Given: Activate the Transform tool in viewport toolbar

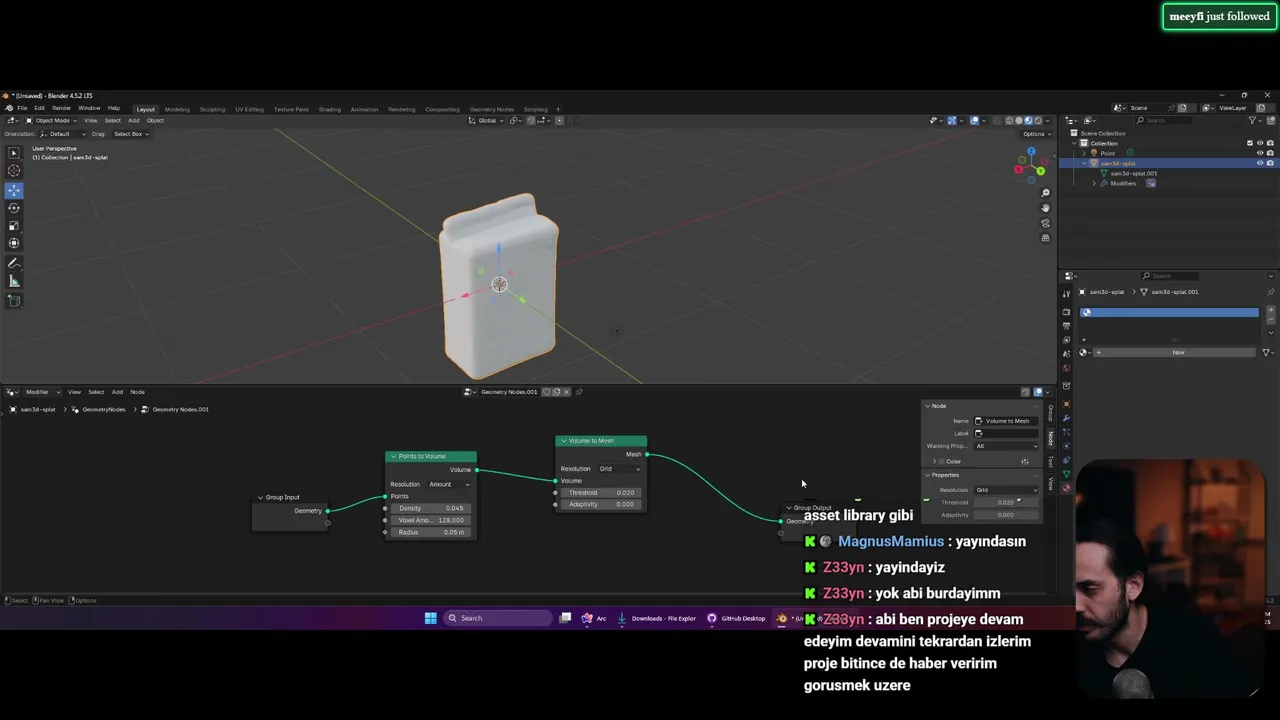Looking at the screenshot, I should click(14, 243).
